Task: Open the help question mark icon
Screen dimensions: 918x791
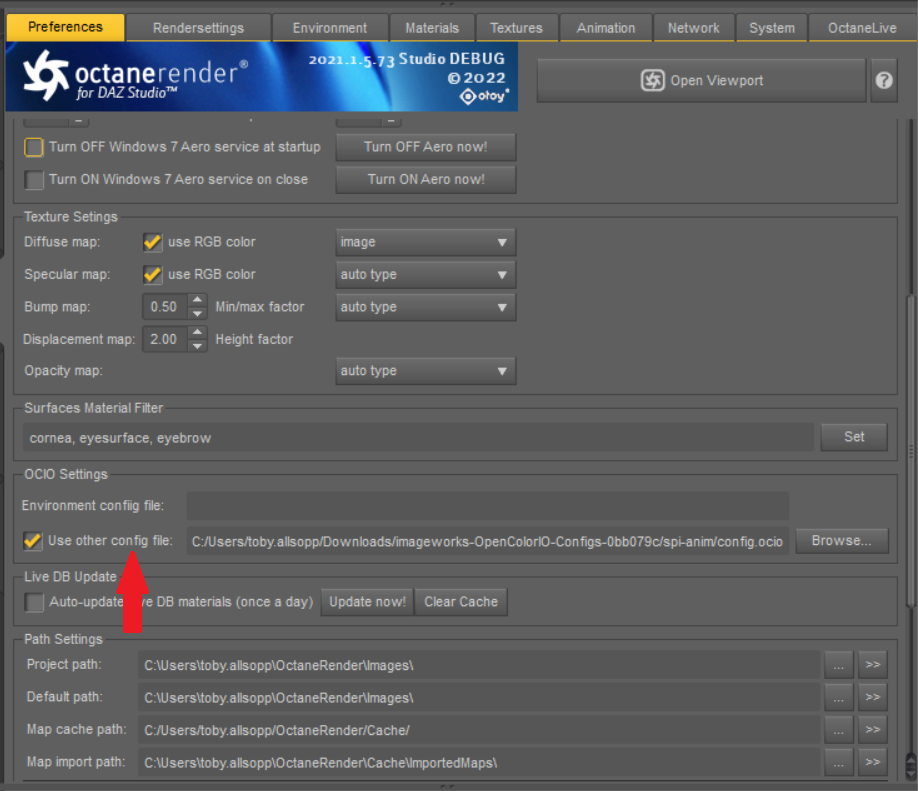Action: point(883,80)
